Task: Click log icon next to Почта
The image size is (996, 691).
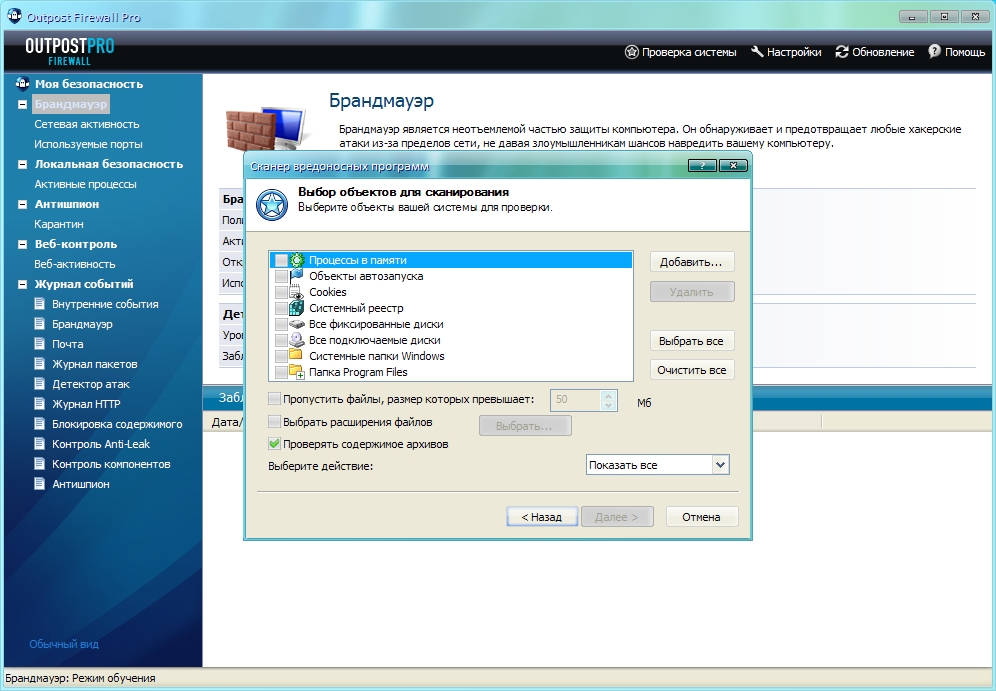Action: click(39, 344)
